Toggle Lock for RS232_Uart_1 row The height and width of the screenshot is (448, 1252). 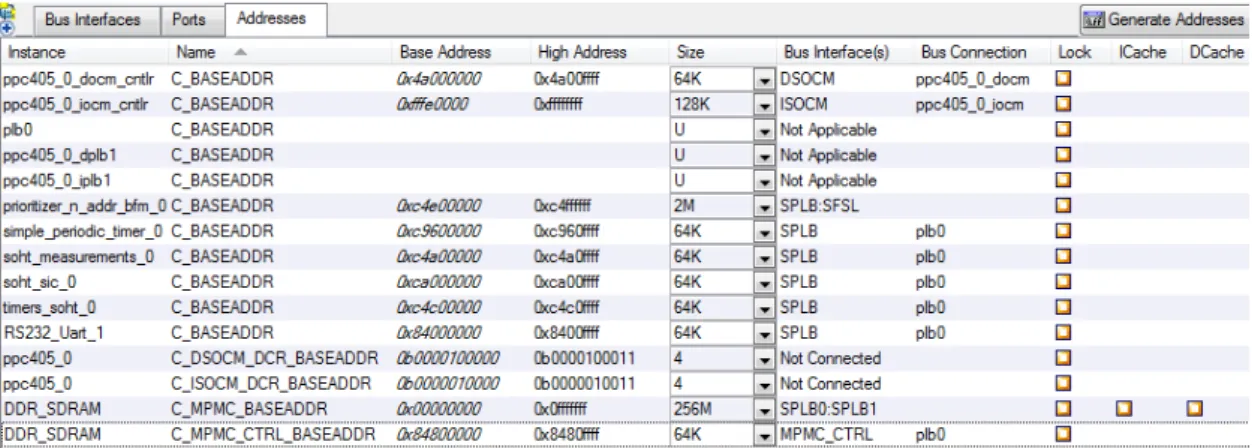click(1064, 332)
